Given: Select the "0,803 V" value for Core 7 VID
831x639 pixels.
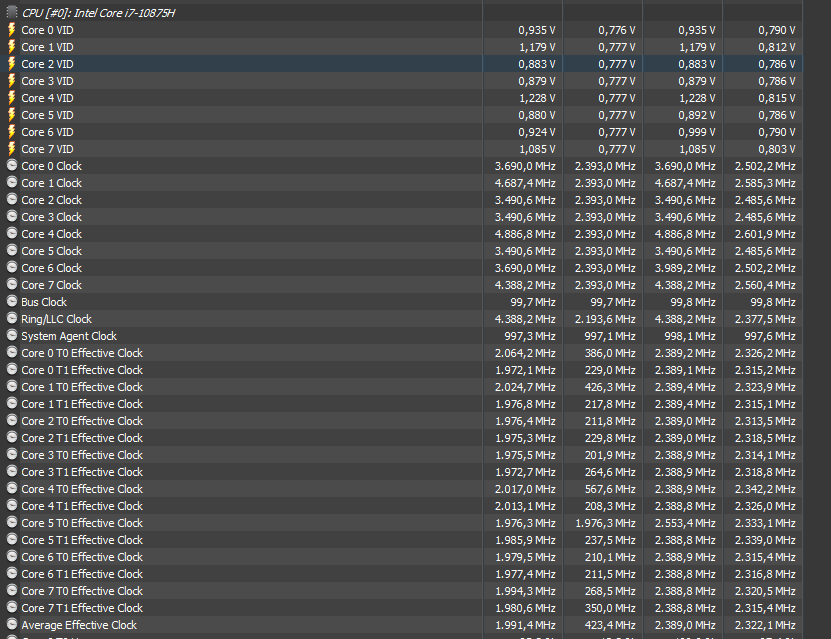Looking at the screenshot, I should coord(776,149).
